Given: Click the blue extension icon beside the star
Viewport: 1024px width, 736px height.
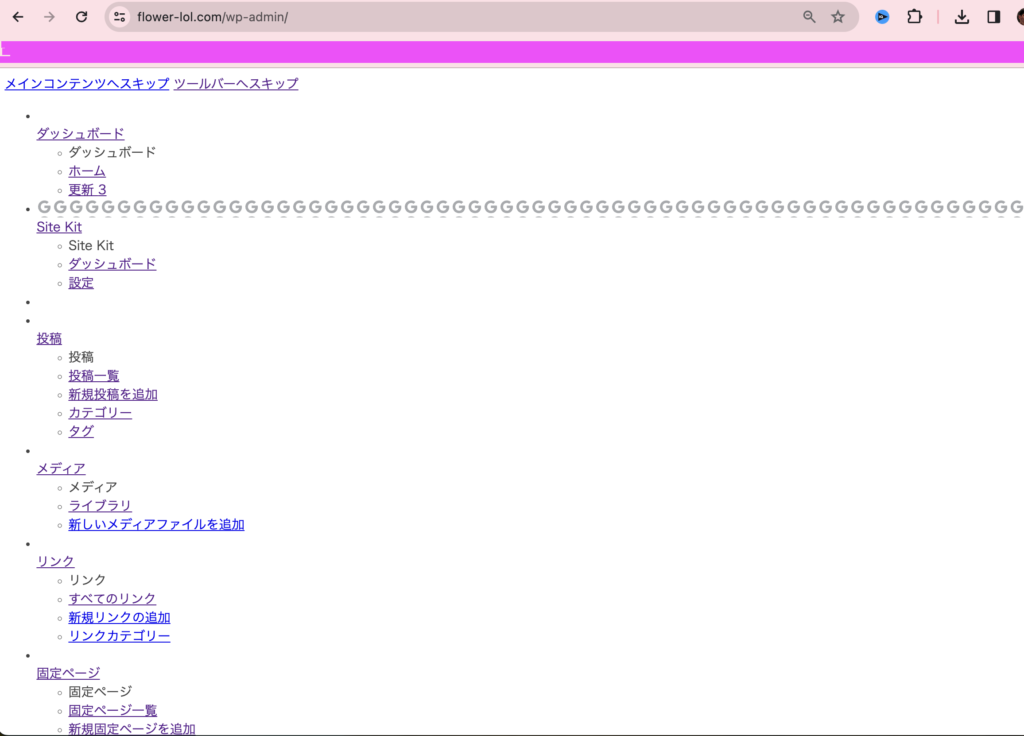Looking at the screenshot, I should pos(882,17).
